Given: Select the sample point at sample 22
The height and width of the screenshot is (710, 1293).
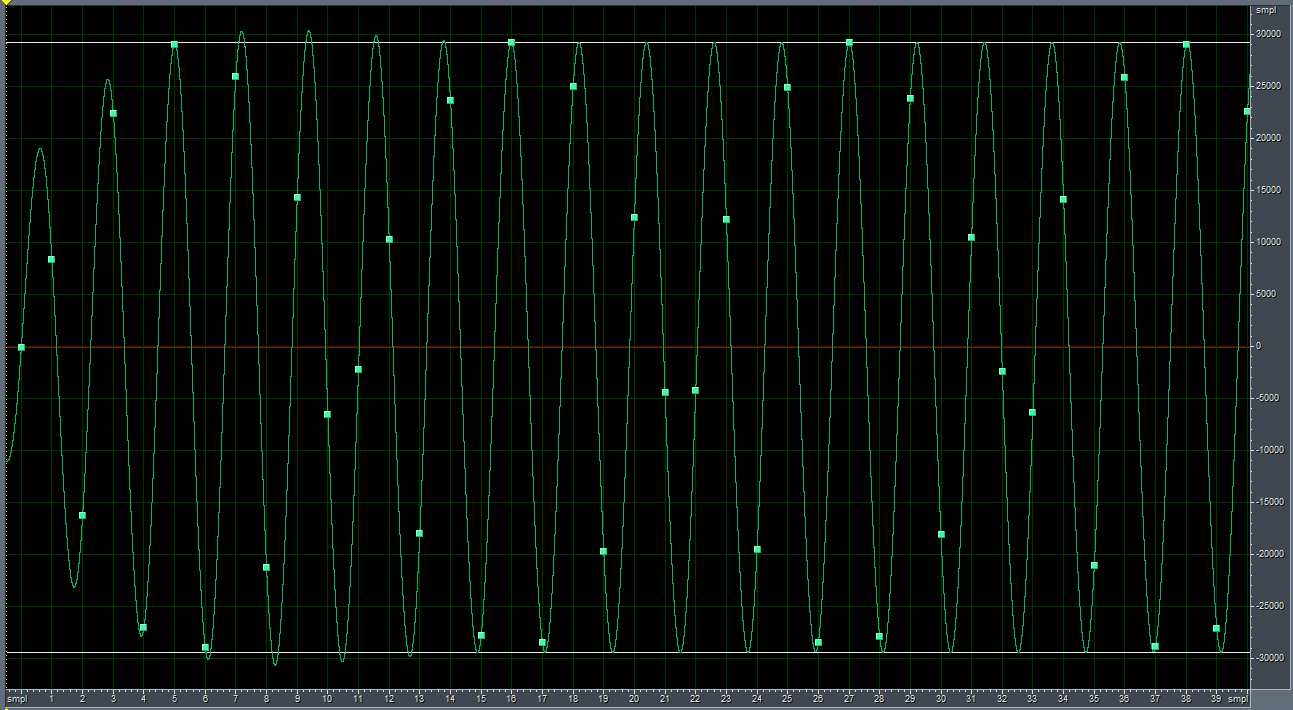Looking at the screenshot, I should click(x=695, y=390).
